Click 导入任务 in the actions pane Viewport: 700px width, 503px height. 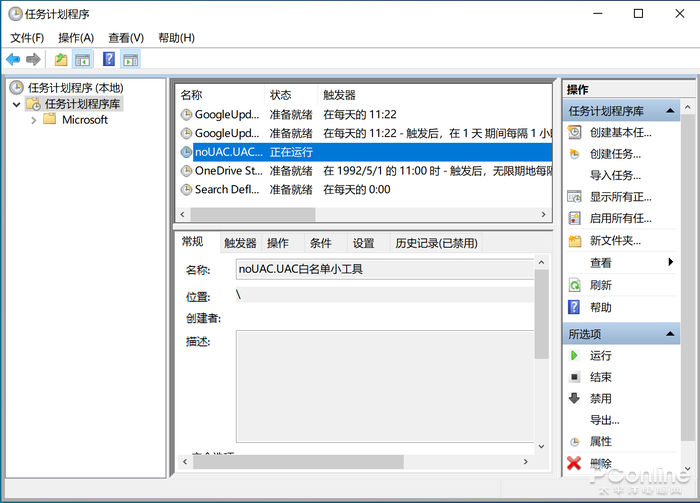pyautogui.click(x=615, y=175)
